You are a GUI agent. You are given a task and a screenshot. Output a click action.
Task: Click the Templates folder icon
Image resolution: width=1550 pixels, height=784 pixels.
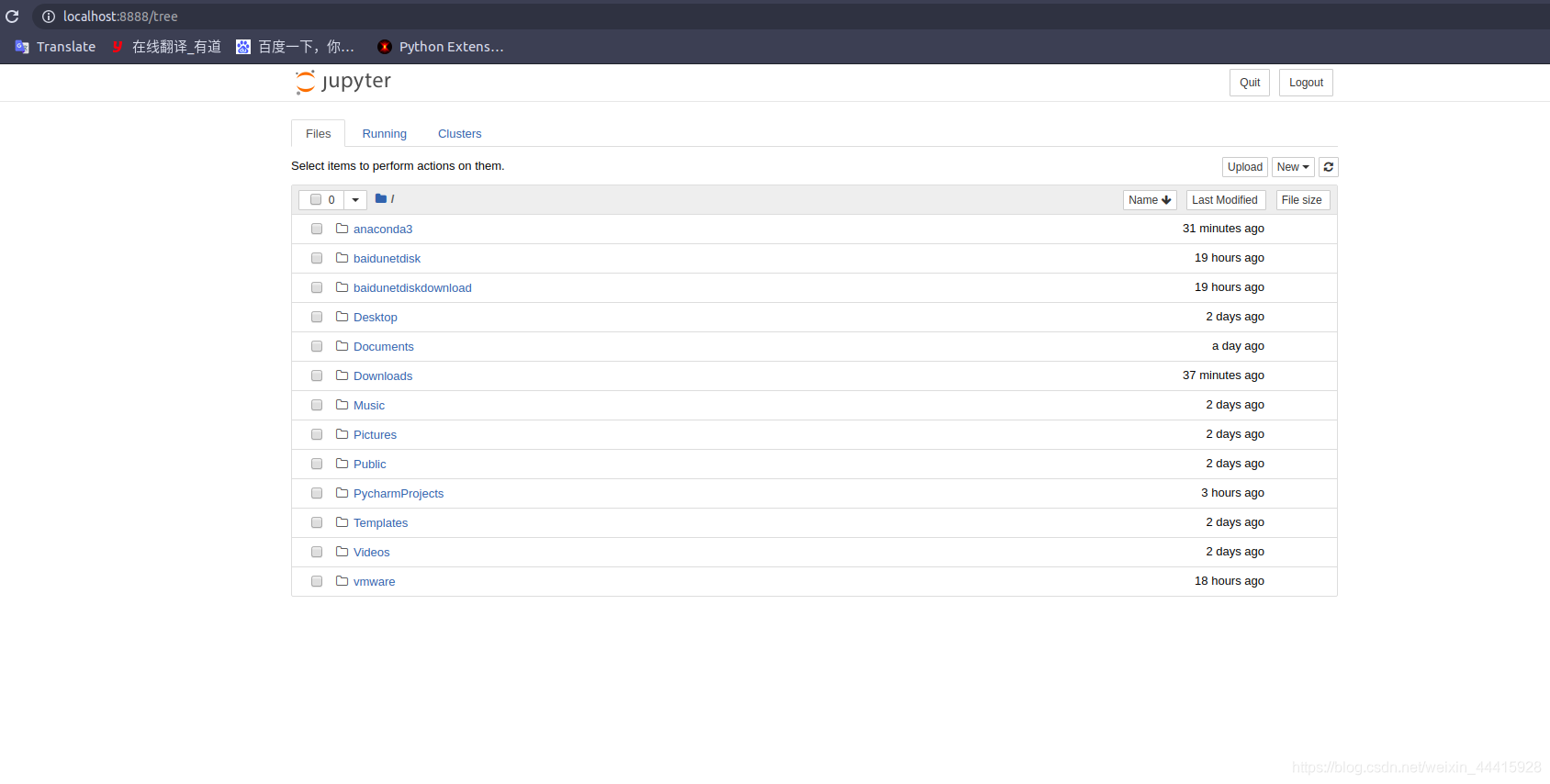(x=342, y=522)
